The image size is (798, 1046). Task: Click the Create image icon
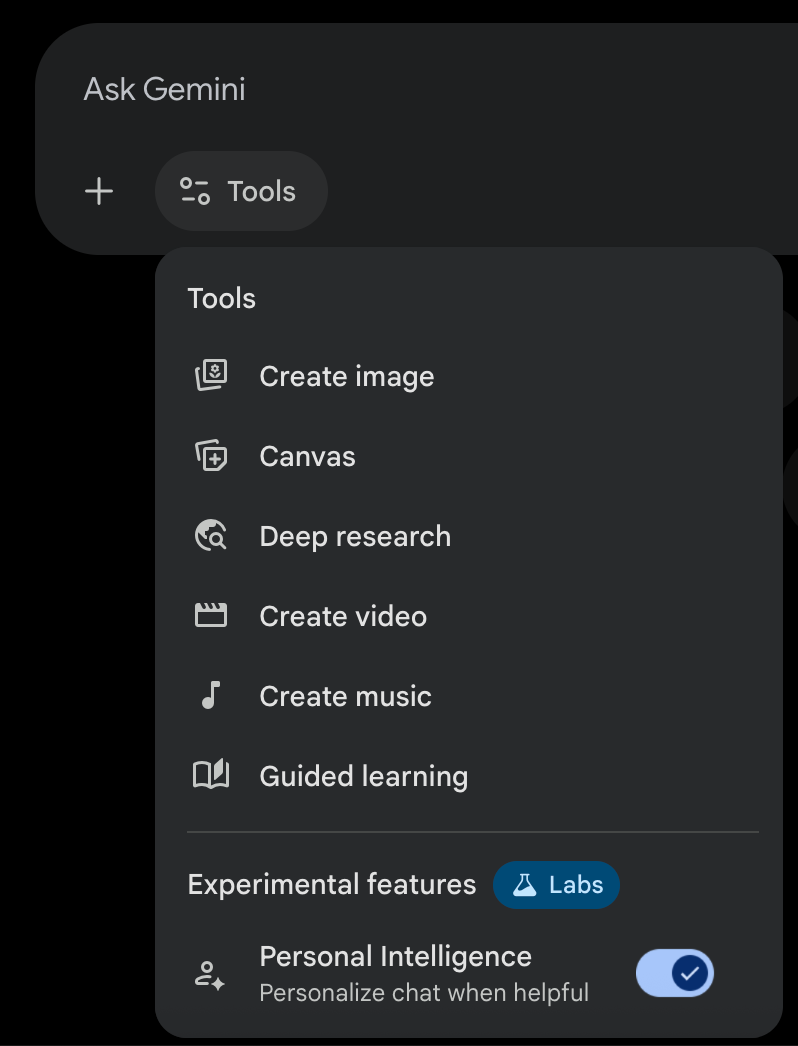pos(211,376)
